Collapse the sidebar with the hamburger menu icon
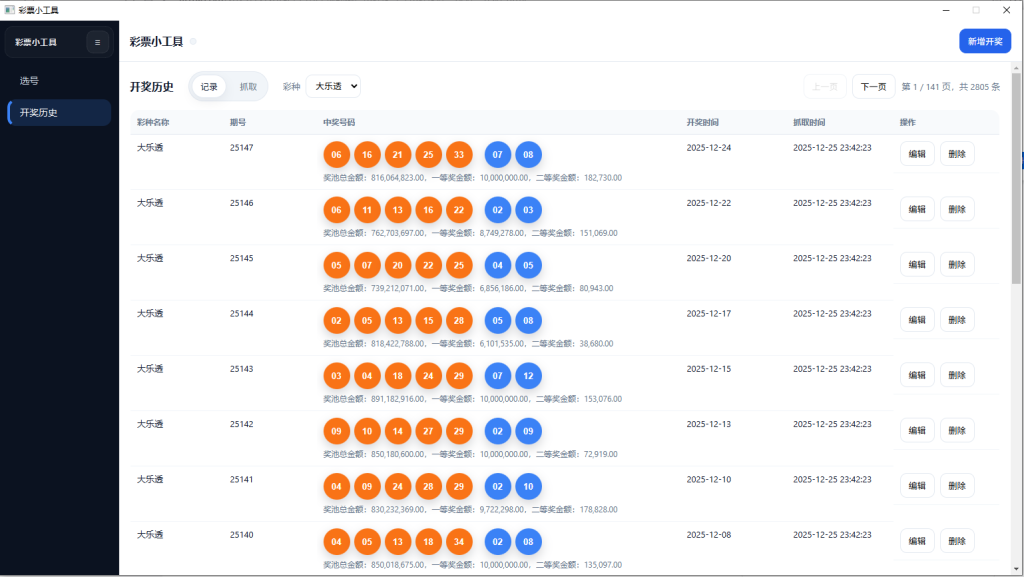Screen dimensions: 1024x577 97,42
